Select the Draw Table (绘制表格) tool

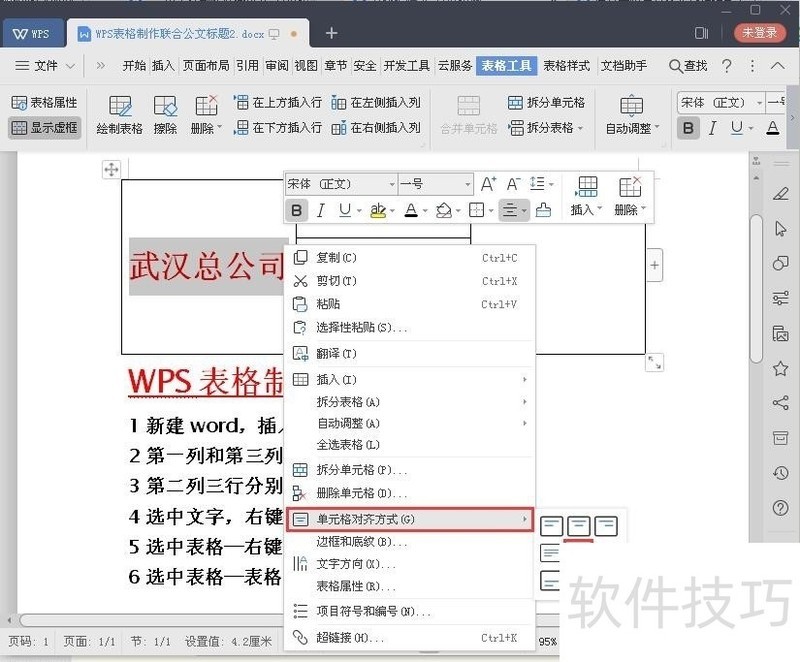[x=119, y=115]
